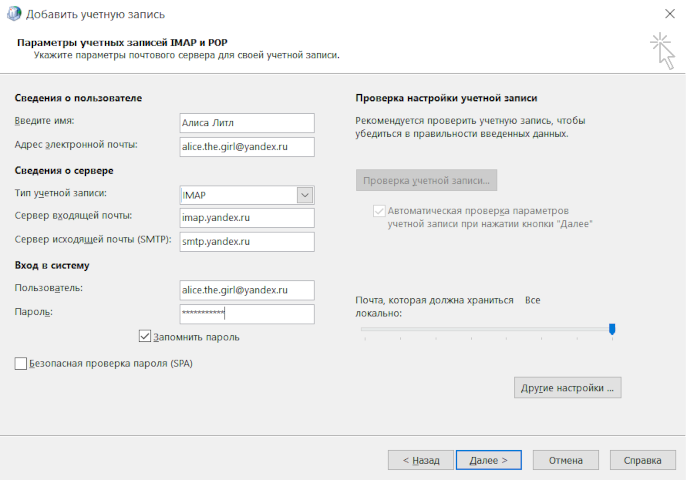
Task: Proceed by clicking Далее
Action: (488, 460)
